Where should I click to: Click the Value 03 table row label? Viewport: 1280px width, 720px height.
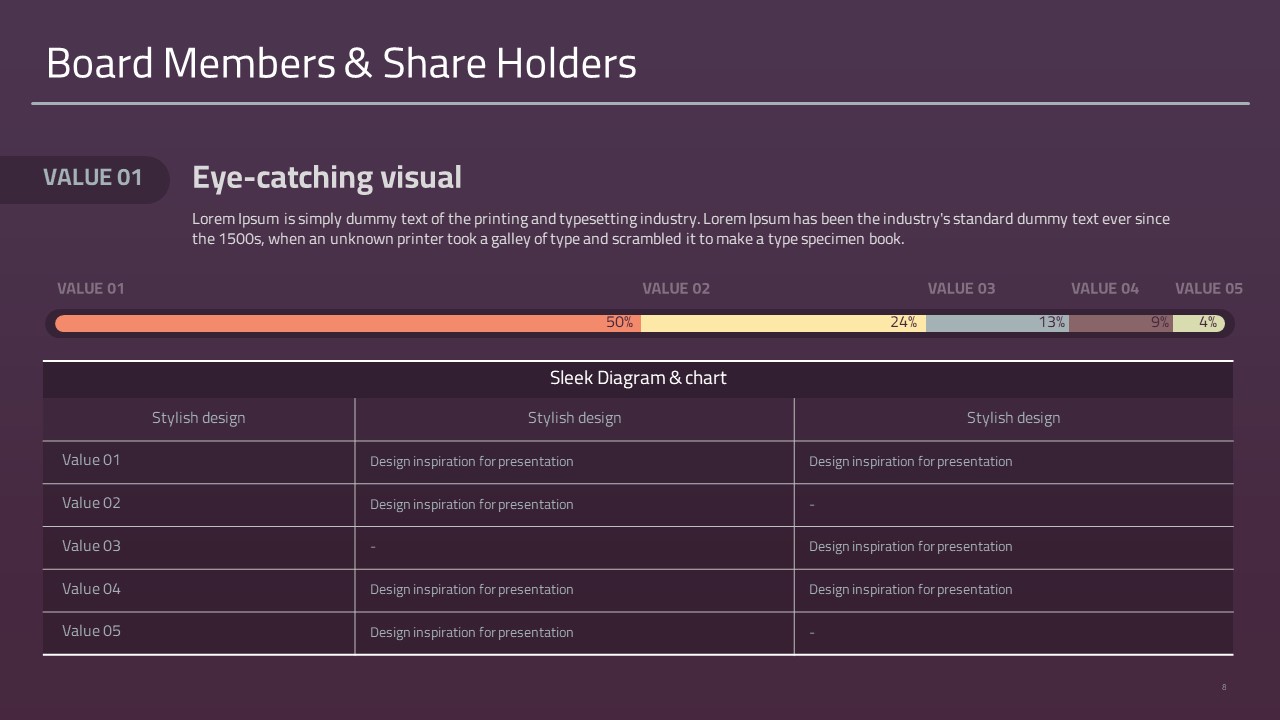click(x=91, y=546)
